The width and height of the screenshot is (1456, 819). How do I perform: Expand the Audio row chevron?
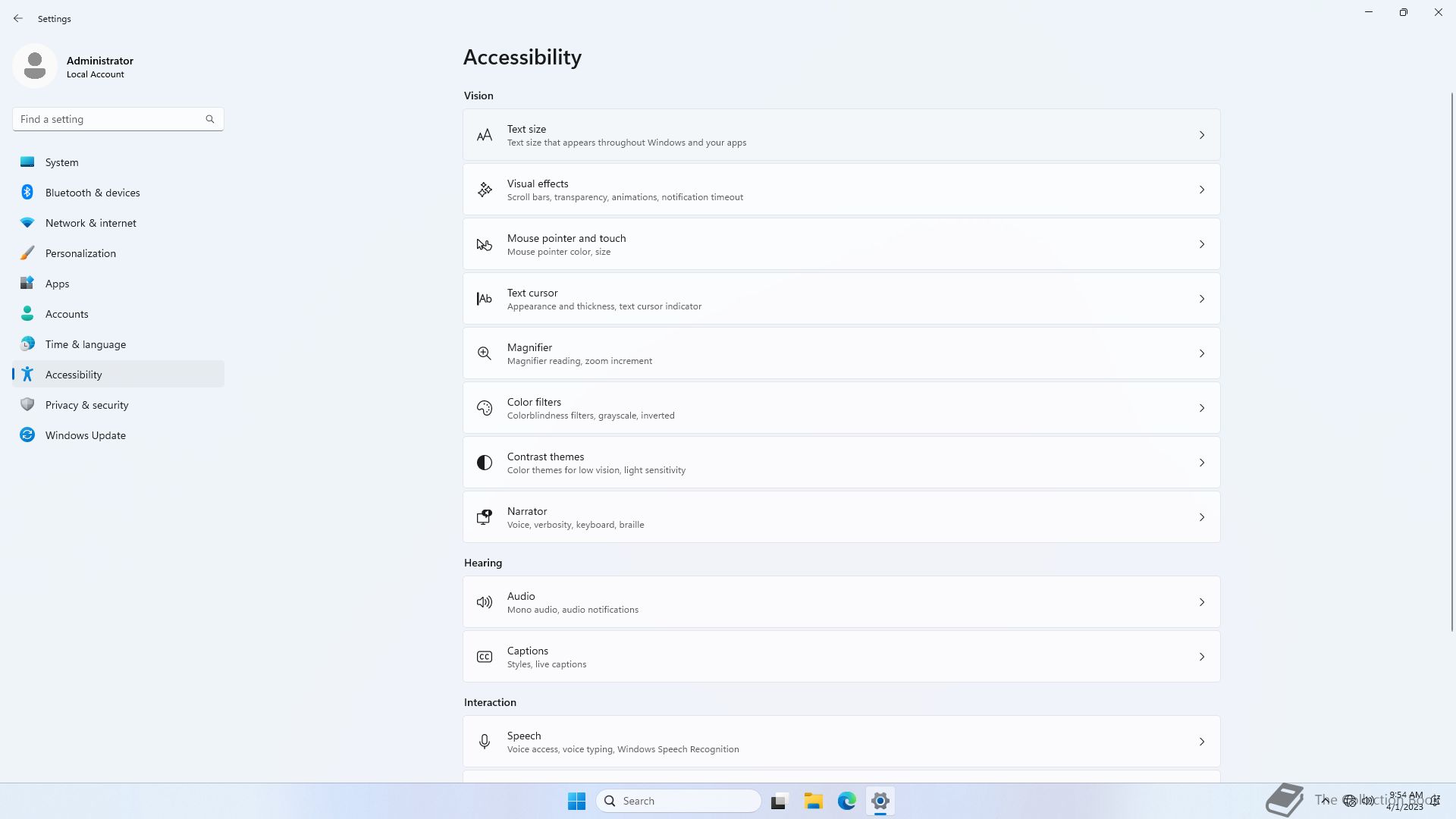click(1202, 602)
